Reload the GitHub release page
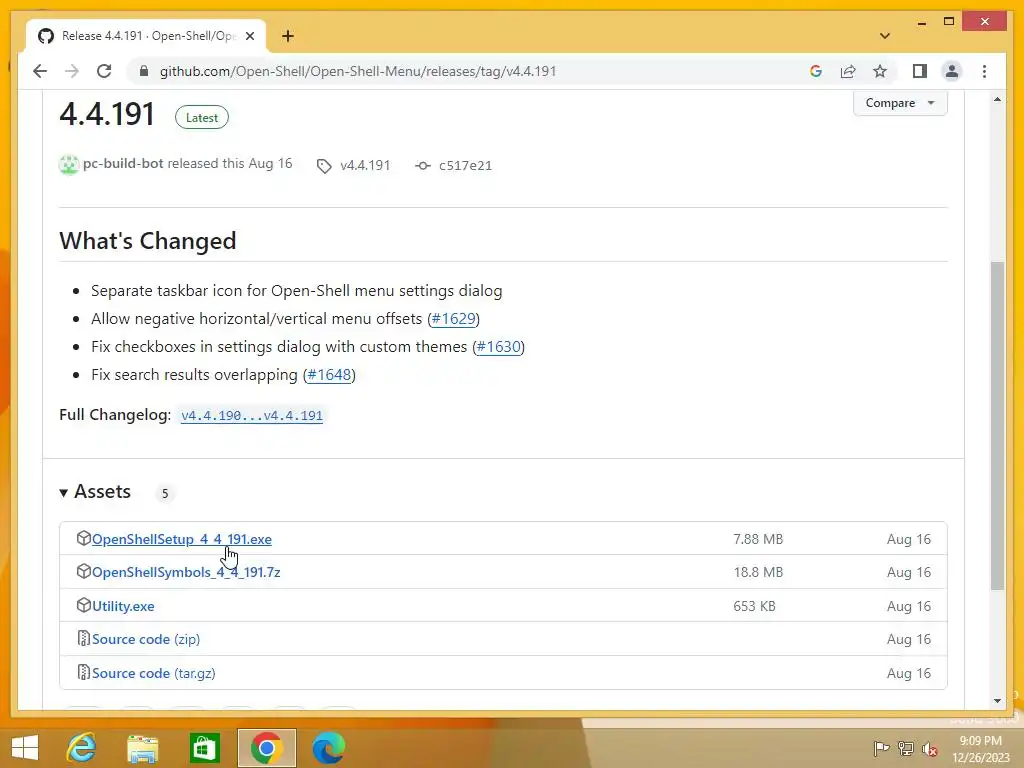The height and width of the screenshot is (768, 1024). 104,71
